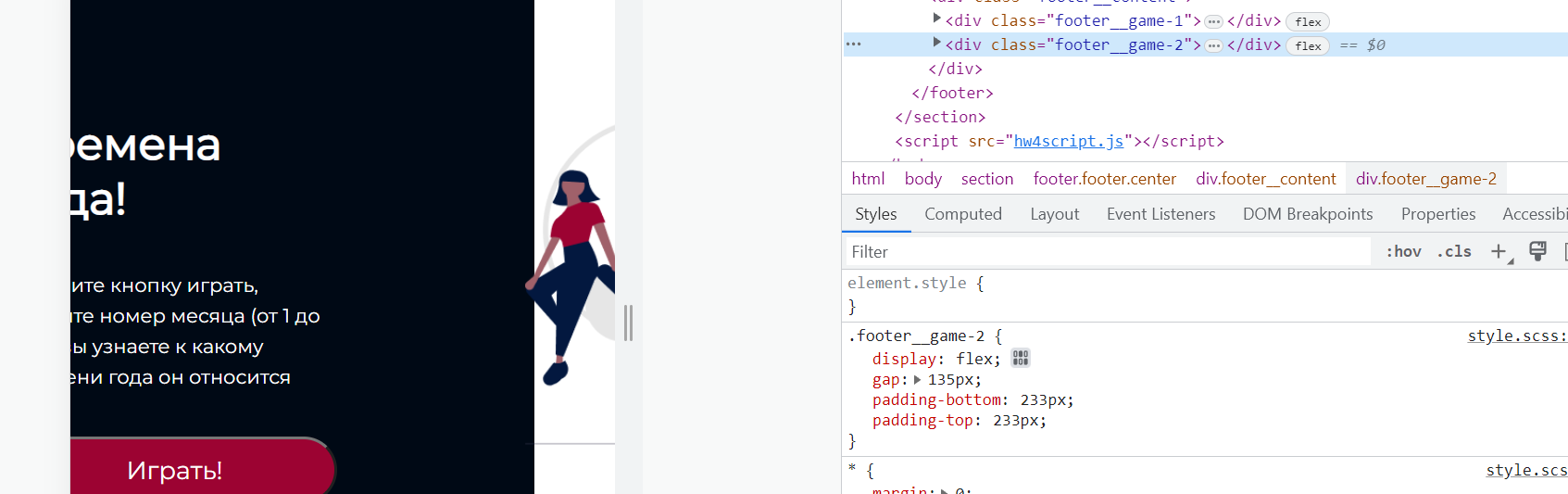Click the woman illustration on the page
Image resolution: width=1568 pixels, height=494 pixels.
coord(571,276)
